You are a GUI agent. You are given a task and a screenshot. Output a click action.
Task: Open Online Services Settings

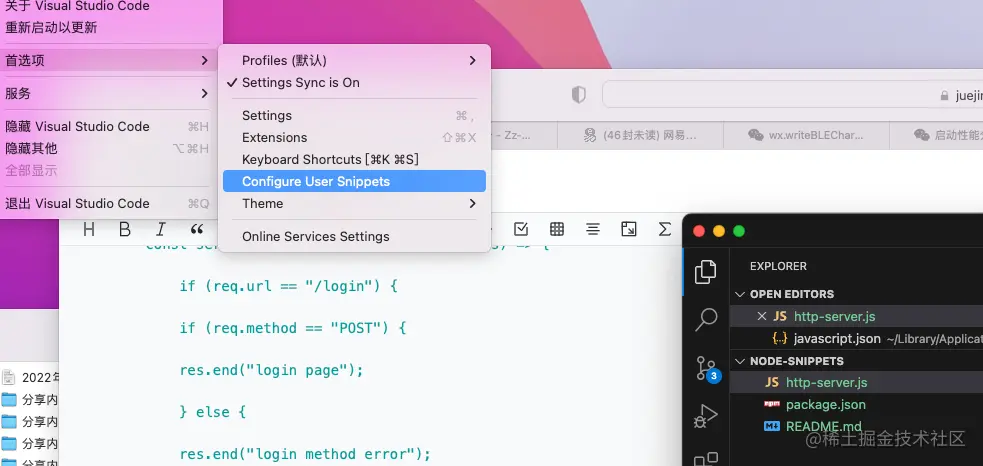click(x=354, y=236)
